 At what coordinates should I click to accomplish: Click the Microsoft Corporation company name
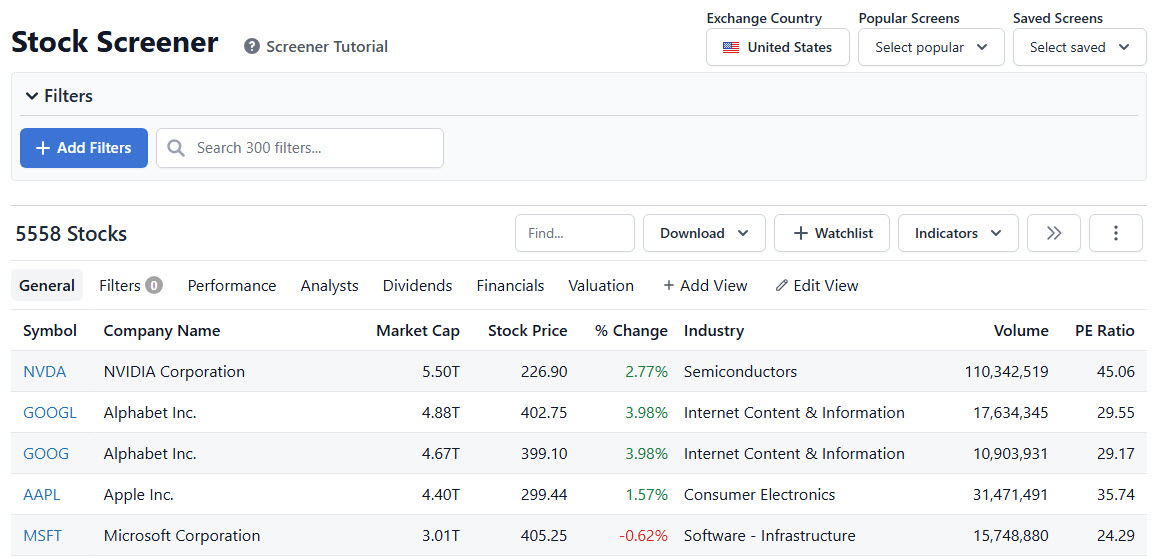pos(182,535)
